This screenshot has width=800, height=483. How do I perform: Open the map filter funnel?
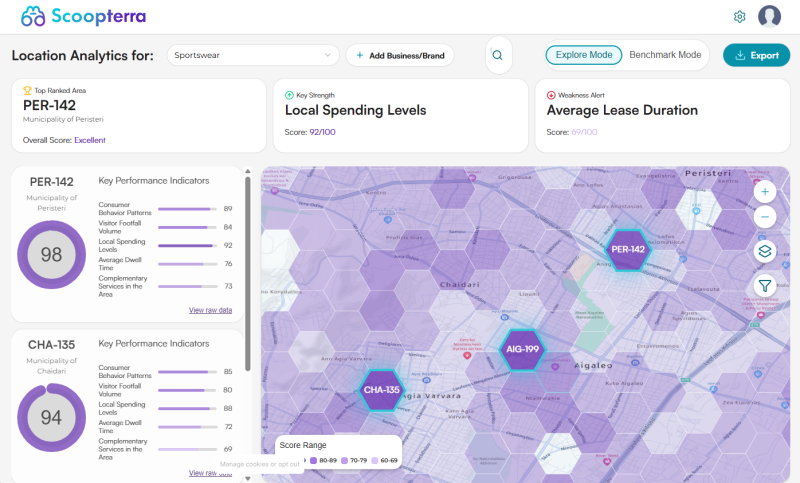(x=765, y=286)
